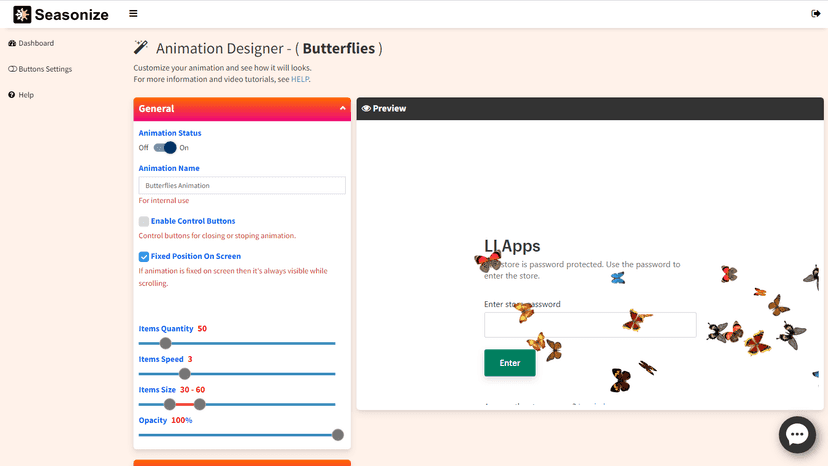Click the green Enter button in the preview
The height and width of the screenshot is (466, 828).
point(510,363)
